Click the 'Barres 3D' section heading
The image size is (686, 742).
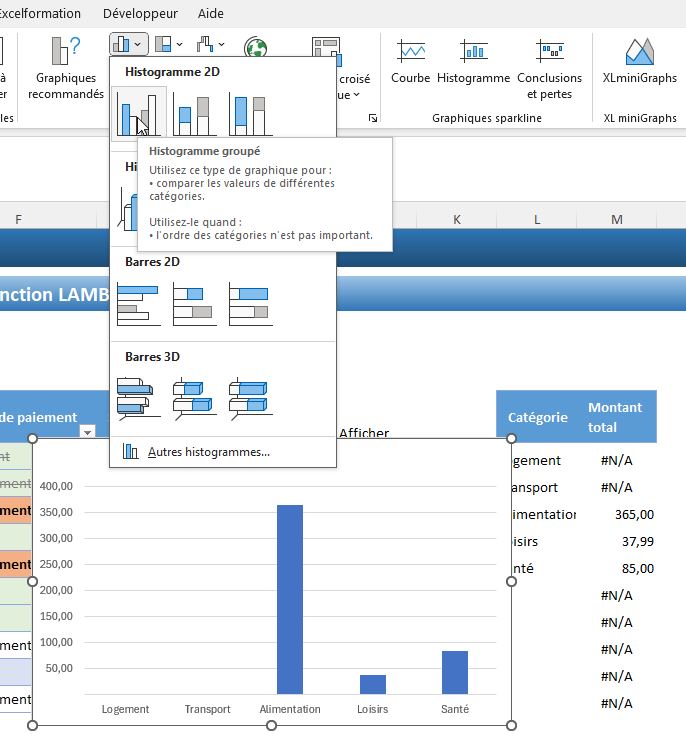coord(152,357)
